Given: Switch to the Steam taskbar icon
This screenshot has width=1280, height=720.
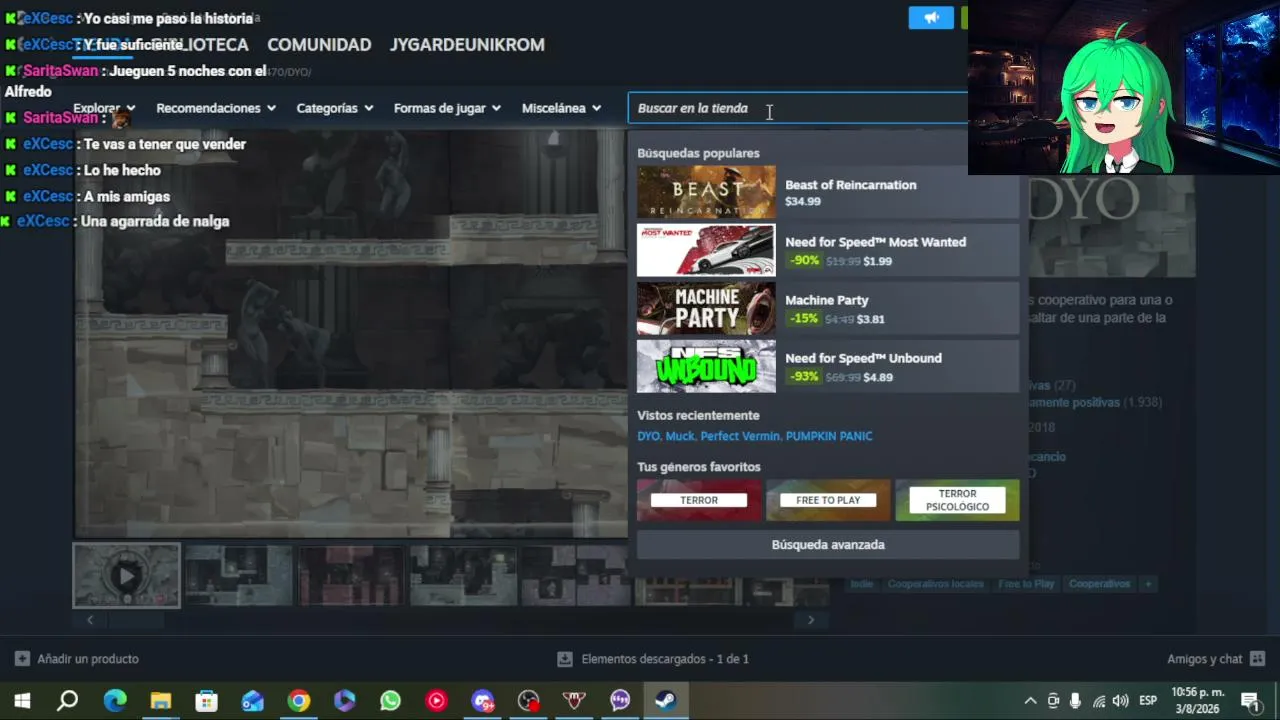Looking at the screenshot, I should click(x=666, y=701).
